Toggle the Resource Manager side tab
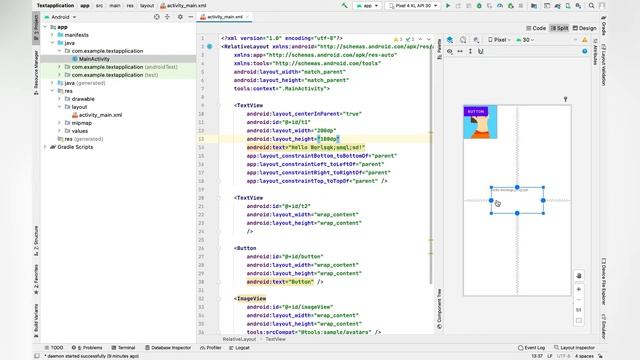 coord(36,73)
